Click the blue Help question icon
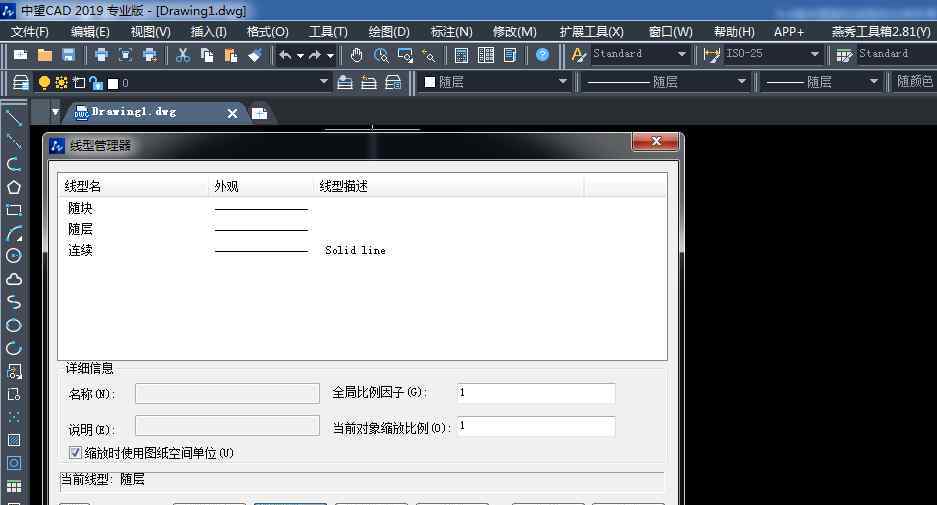 tap(543, 55)
